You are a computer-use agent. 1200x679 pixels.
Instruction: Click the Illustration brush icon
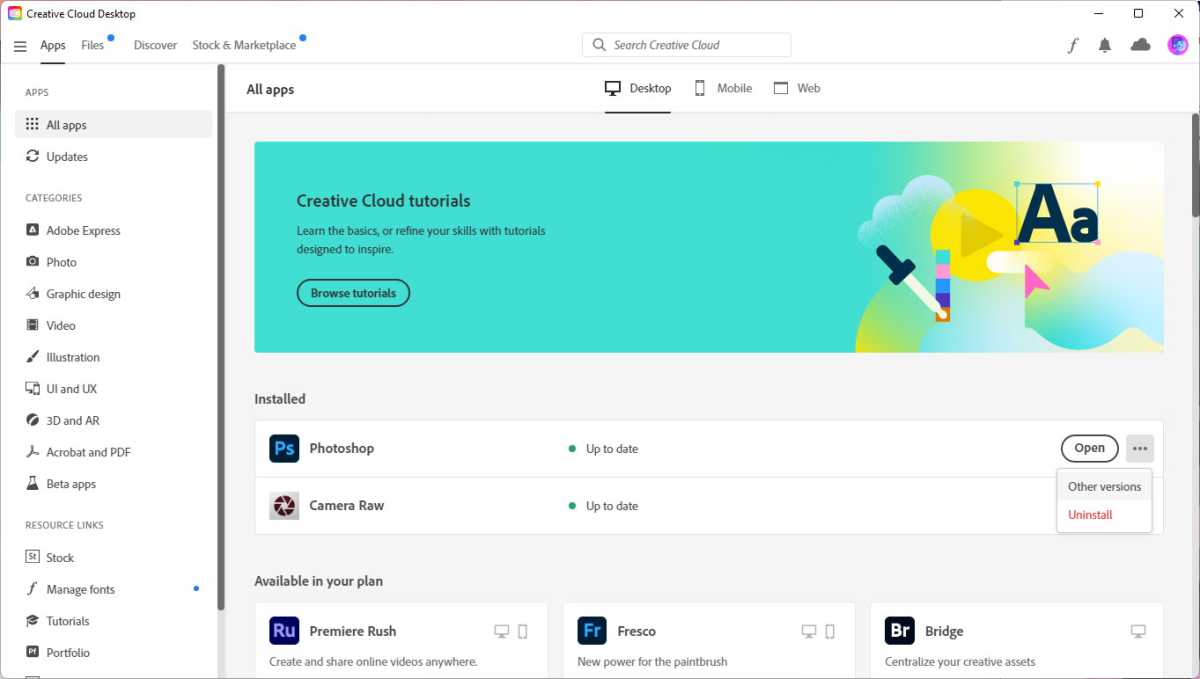tap(32, 357)
